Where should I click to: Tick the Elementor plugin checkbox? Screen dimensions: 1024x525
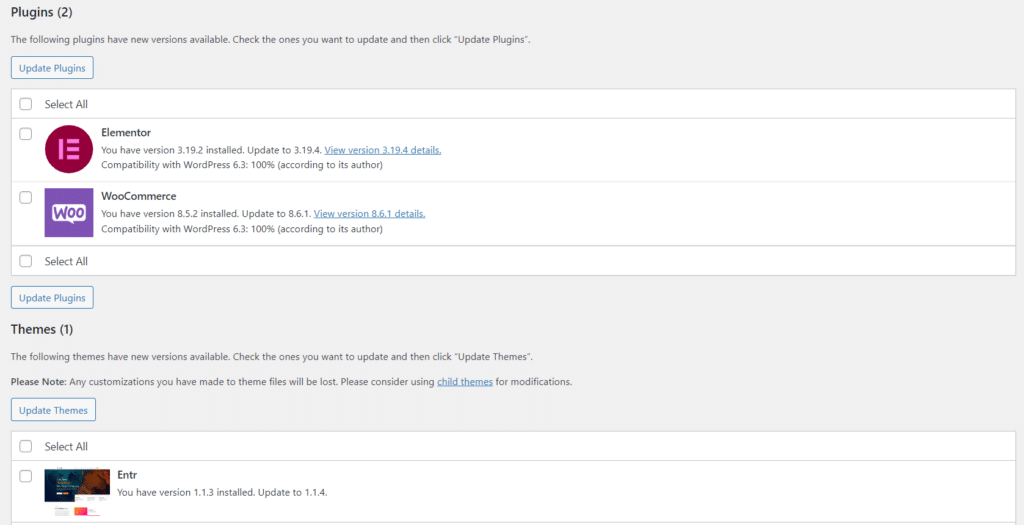point(25,134)
